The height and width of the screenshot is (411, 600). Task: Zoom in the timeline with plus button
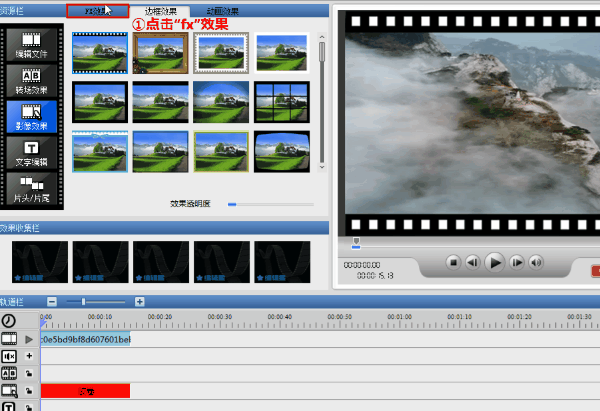tap(140, 302)
